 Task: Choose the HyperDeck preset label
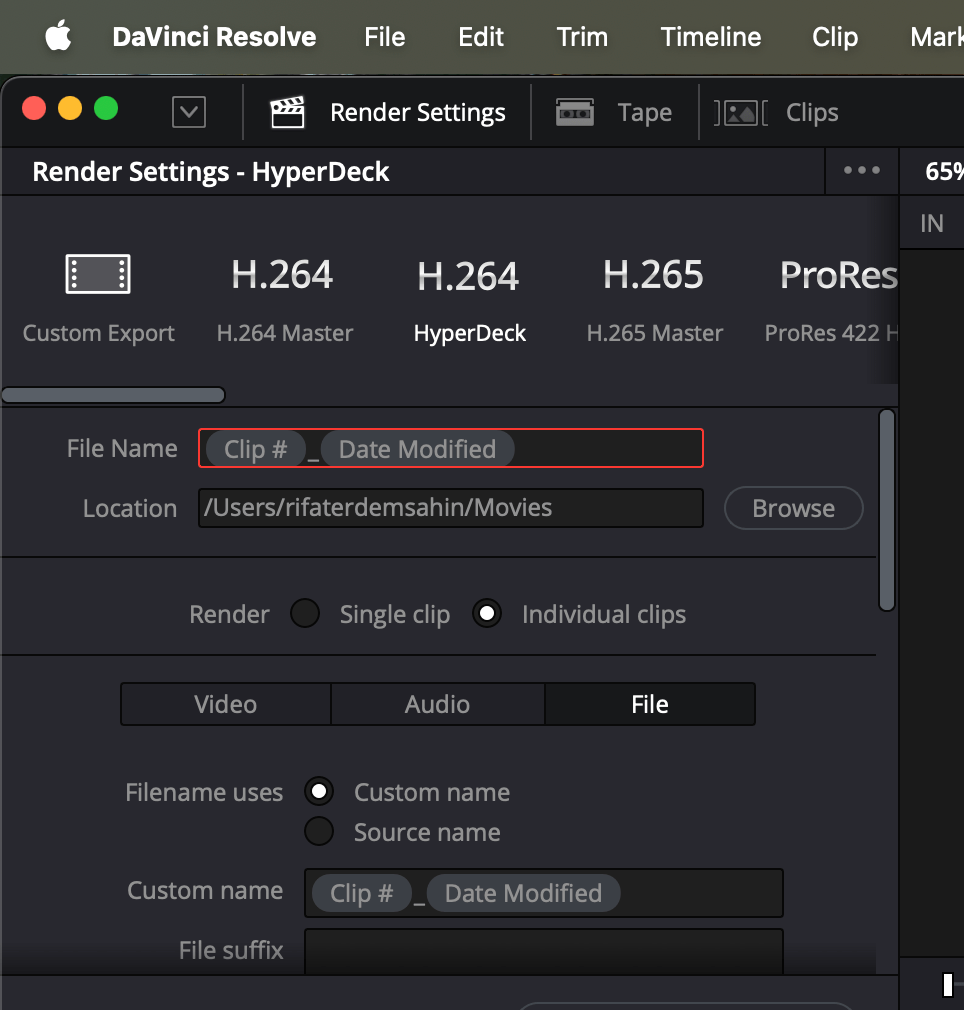click(469, 333)
